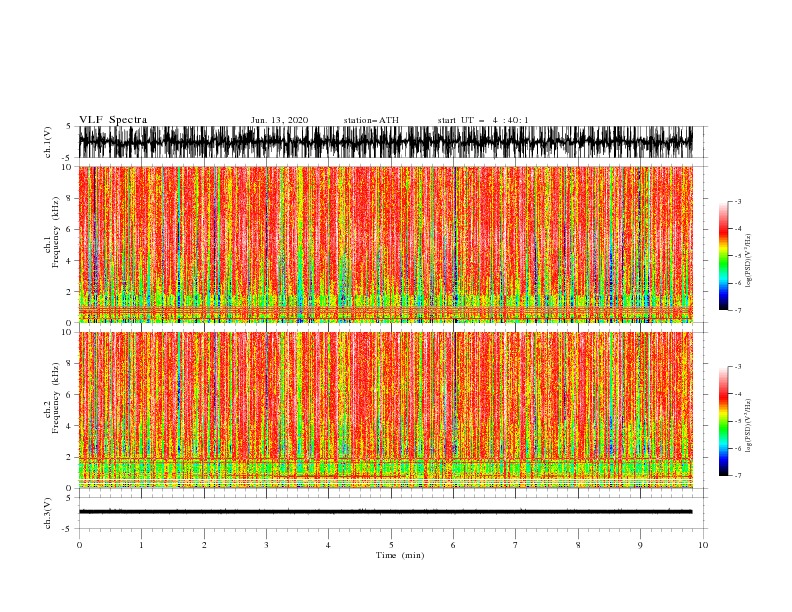The image size is (792, 612).
Task: Click the ch.1 PSD color scale bar
Action: pyautogui.click(x=723, y=256)
